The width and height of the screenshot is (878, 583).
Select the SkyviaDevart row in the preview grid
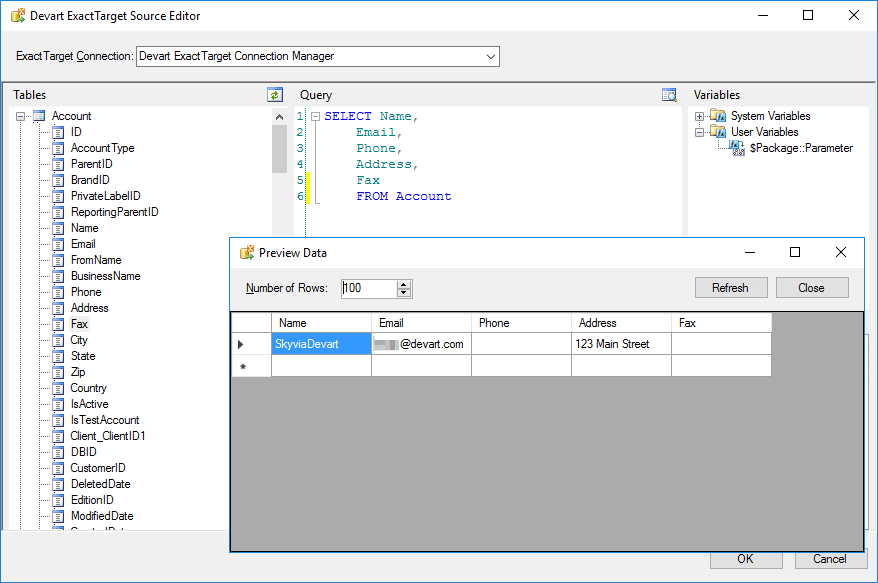pyautogui.click(x=320, y=343)
